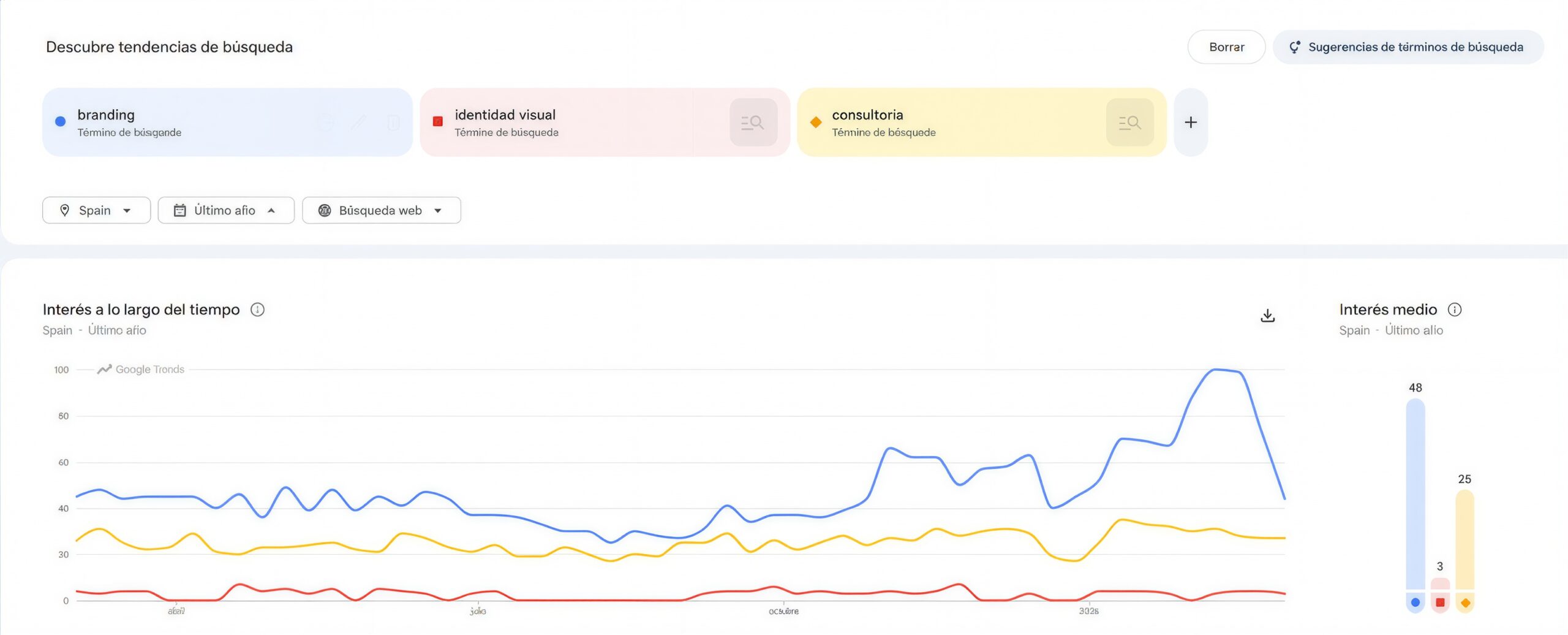The width and height of the screenshot is (1568, 635).
Task: Click search icon in identidad visual chip
Action: (753, 123)
